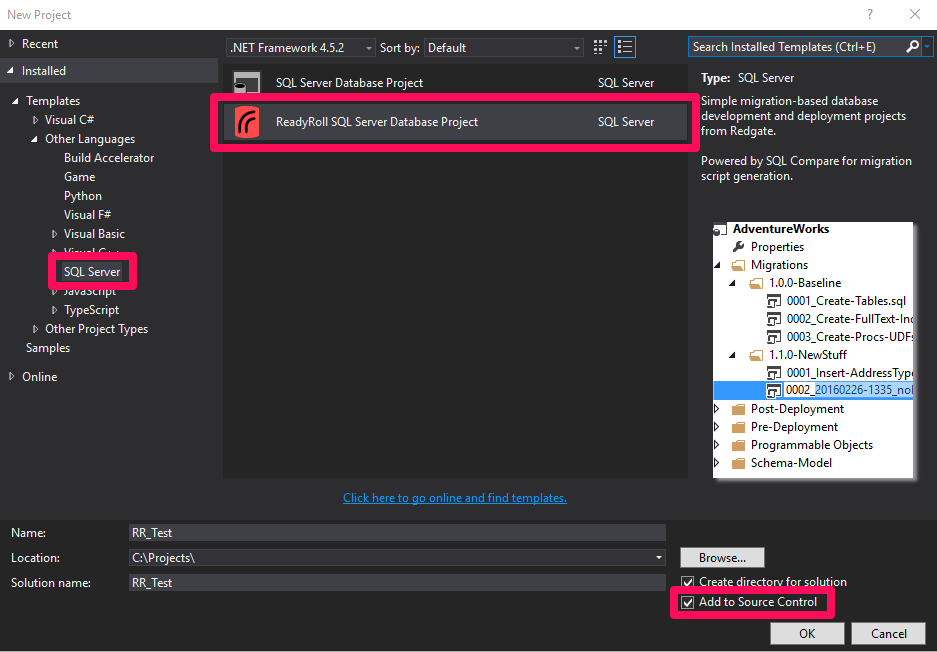Image resolution: width=937 pixels, height=652 pixels.
Task: Click the go online find templates link
Action: pos(455,498)
